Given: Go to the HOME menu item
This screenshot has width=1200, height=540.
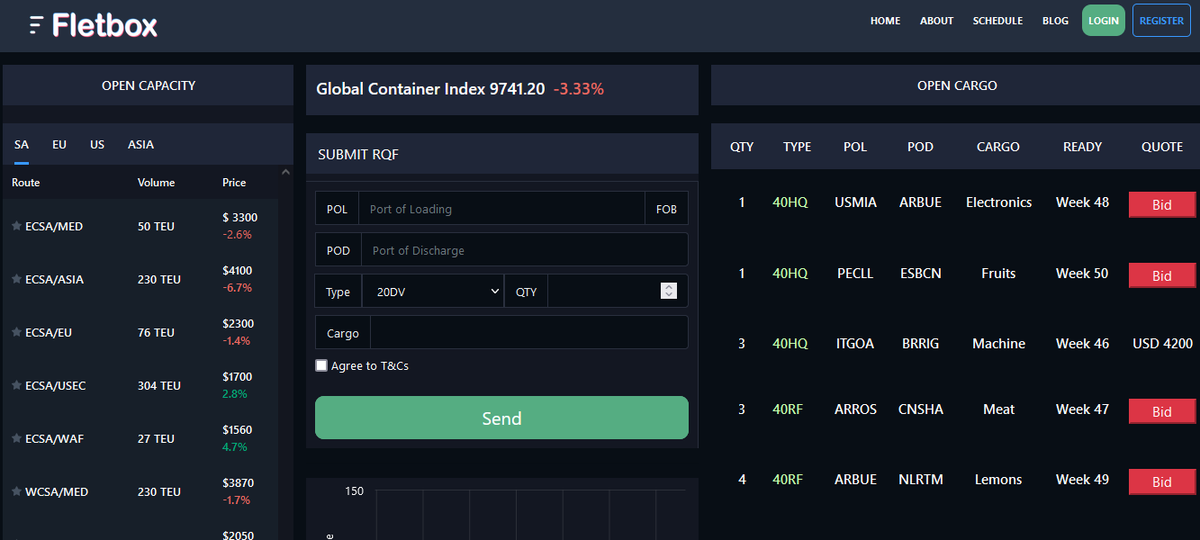Looking at the screenshot, I should point(885,21).
